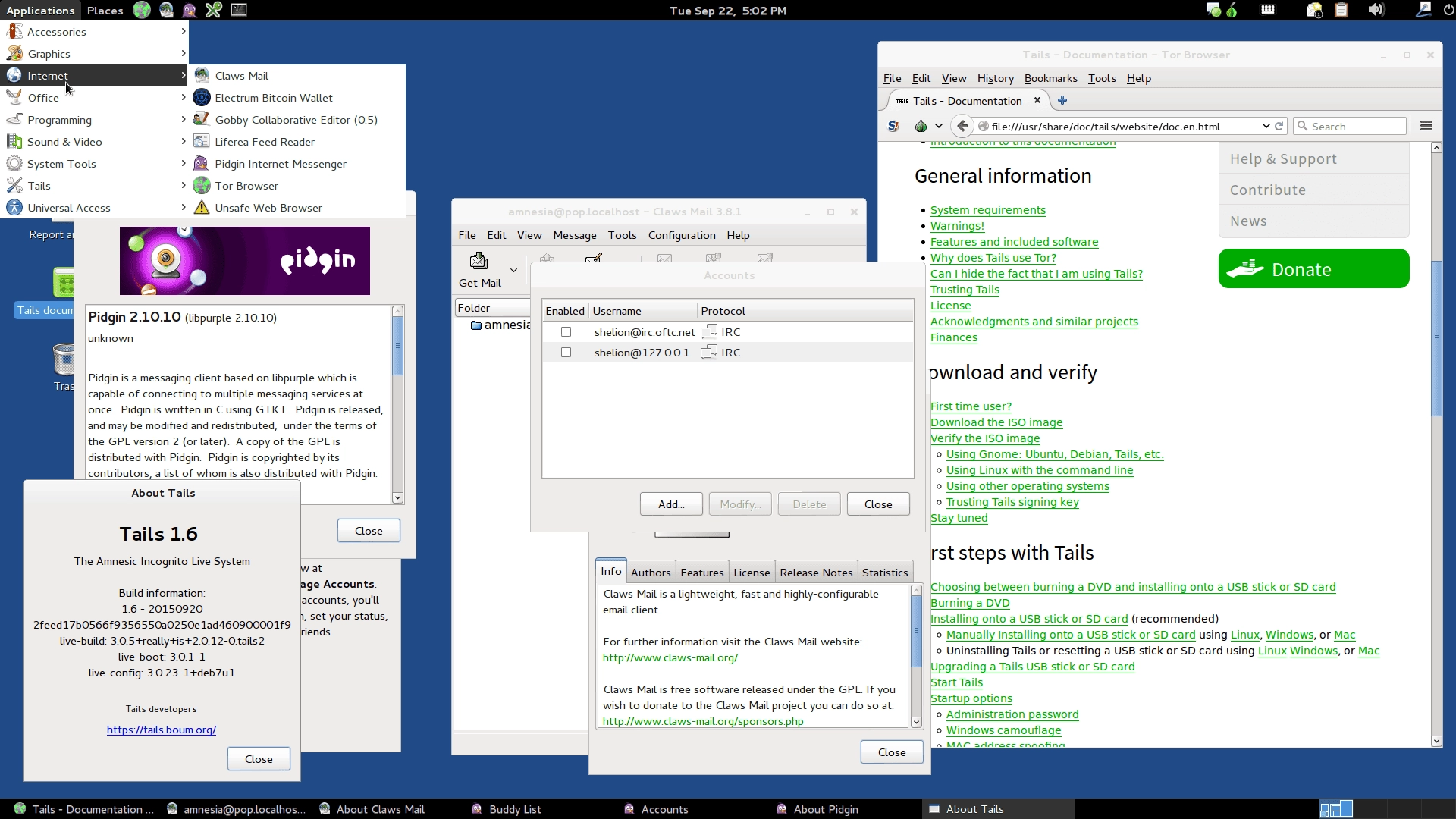
Task: Expand the Get Mail dropdown arrow
Action: pyautogui.click(x=513, y=270)
